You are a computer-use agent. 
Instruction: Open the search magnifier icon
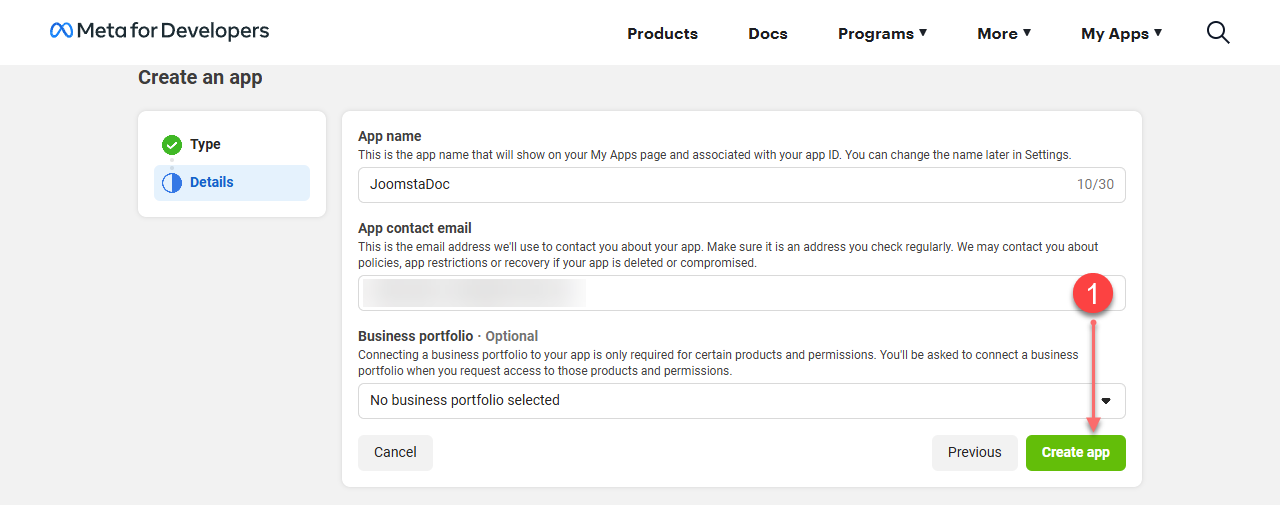click(1218, 33)
